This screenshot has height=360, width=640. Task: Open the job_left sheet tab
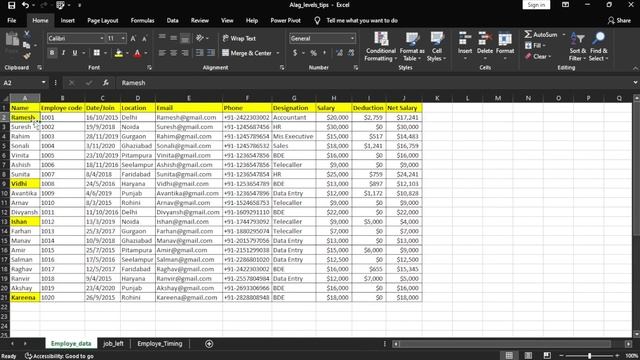pyautogui.click(x=113, y=344)
